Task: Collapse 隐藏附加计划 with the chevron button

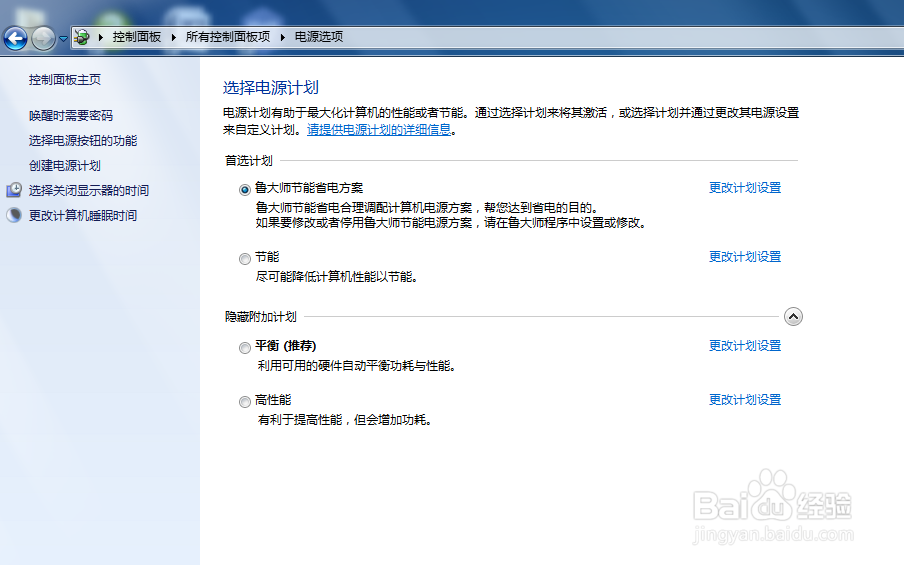Action: [x=793, y=317]
